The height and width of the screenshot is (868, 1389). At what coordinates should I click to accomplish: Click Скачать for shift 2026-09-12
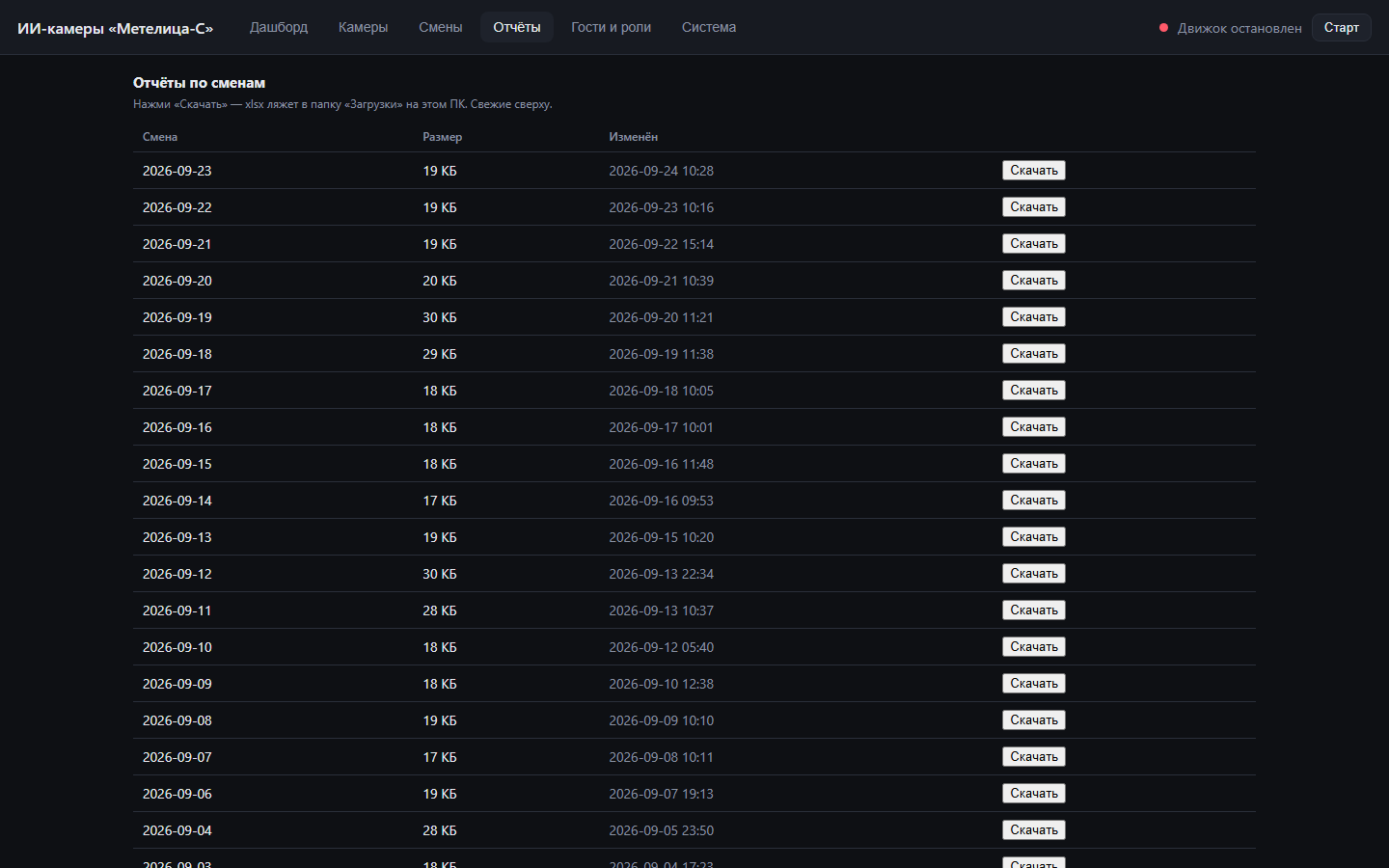[1034, 574]
